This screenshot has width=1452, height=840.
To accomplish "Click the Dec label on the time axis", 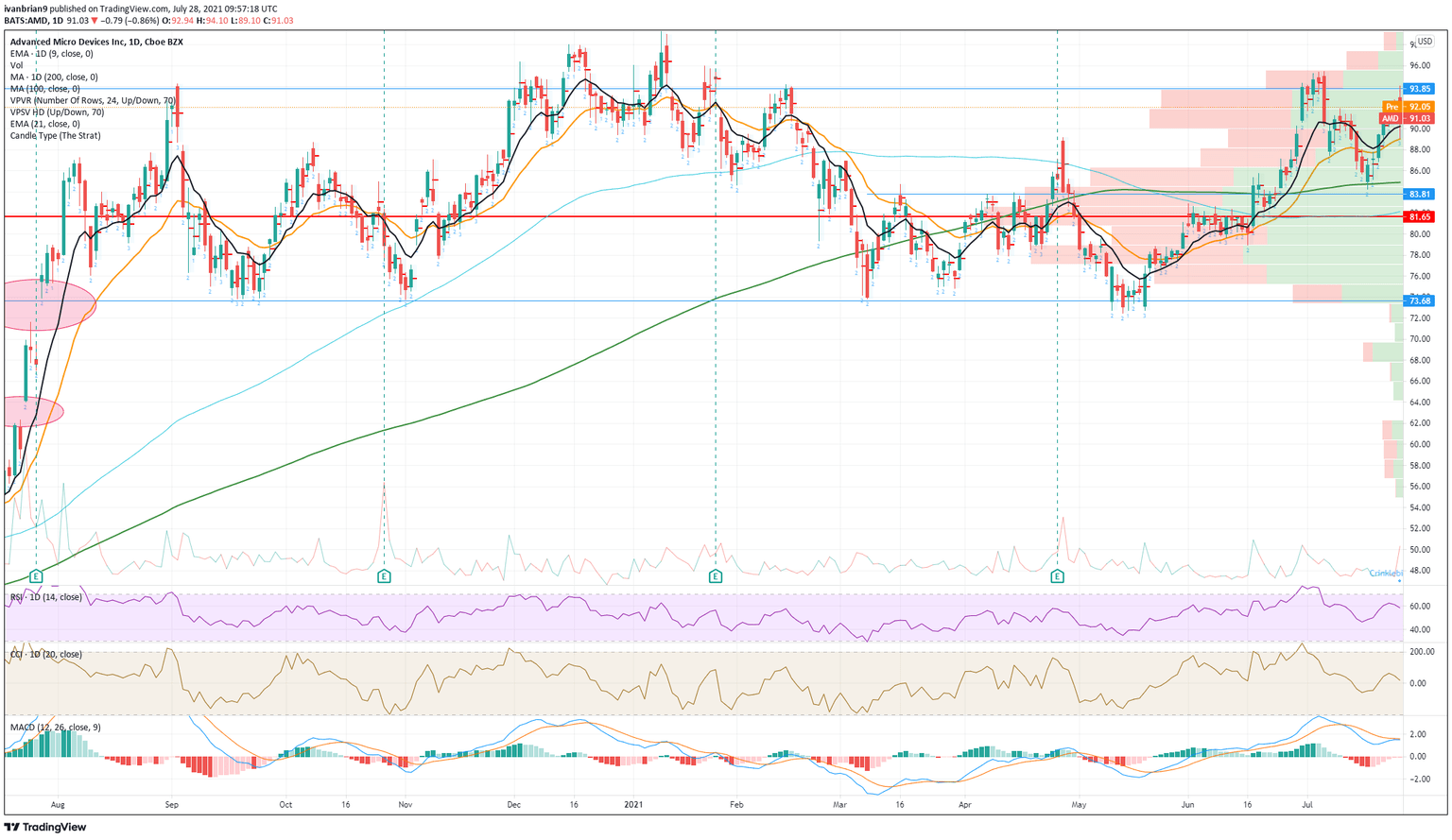I will point(514,805).
